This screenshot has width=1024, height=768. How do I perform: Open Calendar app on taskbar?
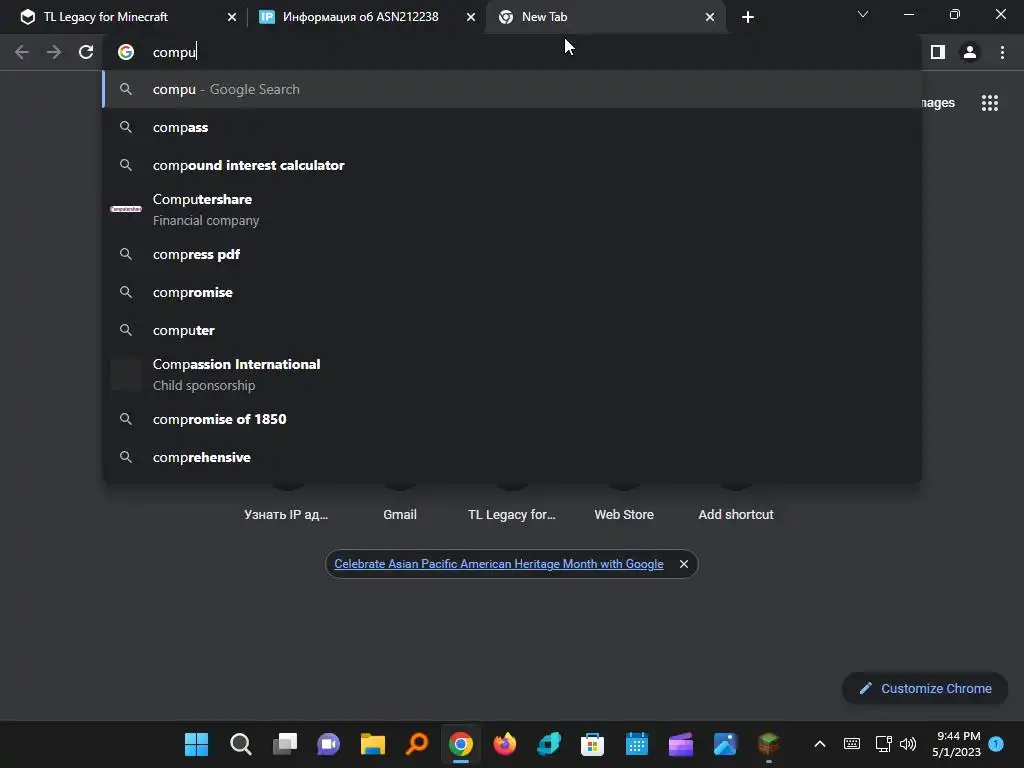(x=637, y=744)
